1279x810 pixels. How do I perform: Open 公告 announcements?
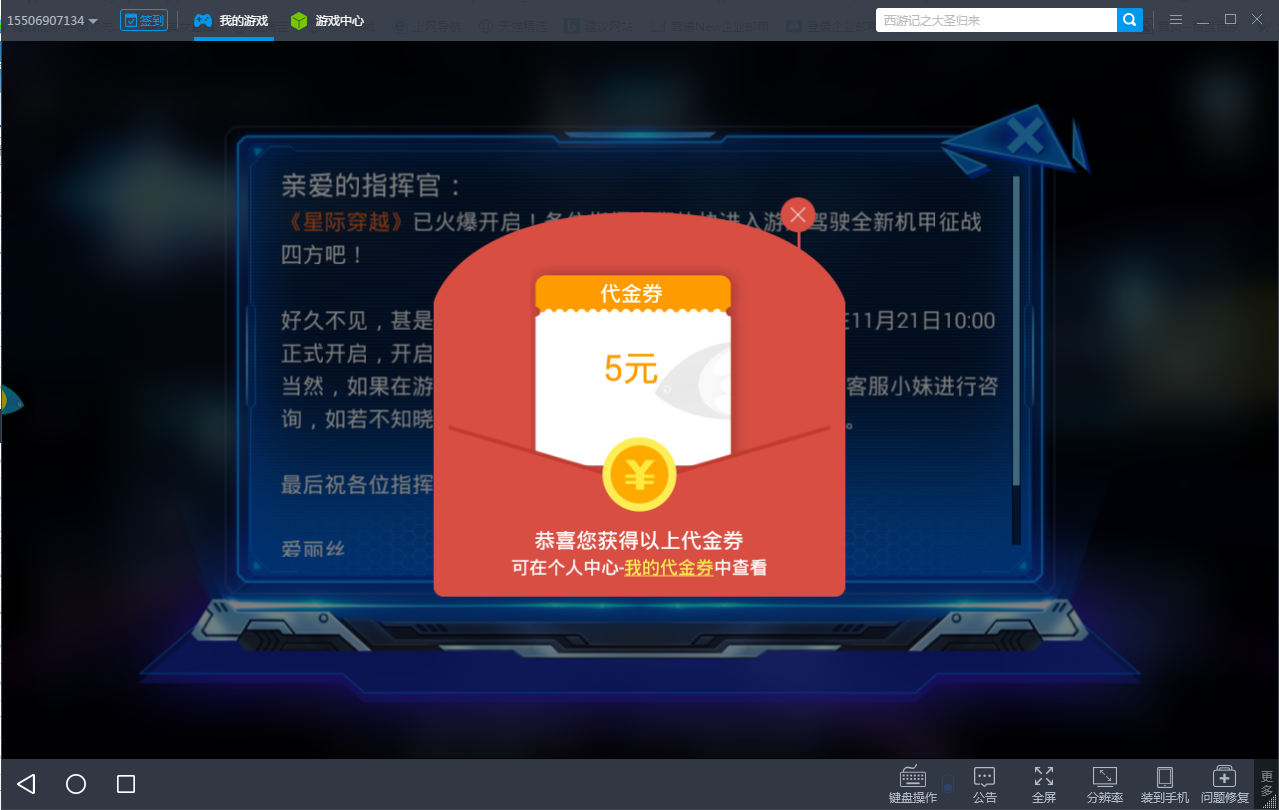tap(985, 785)
